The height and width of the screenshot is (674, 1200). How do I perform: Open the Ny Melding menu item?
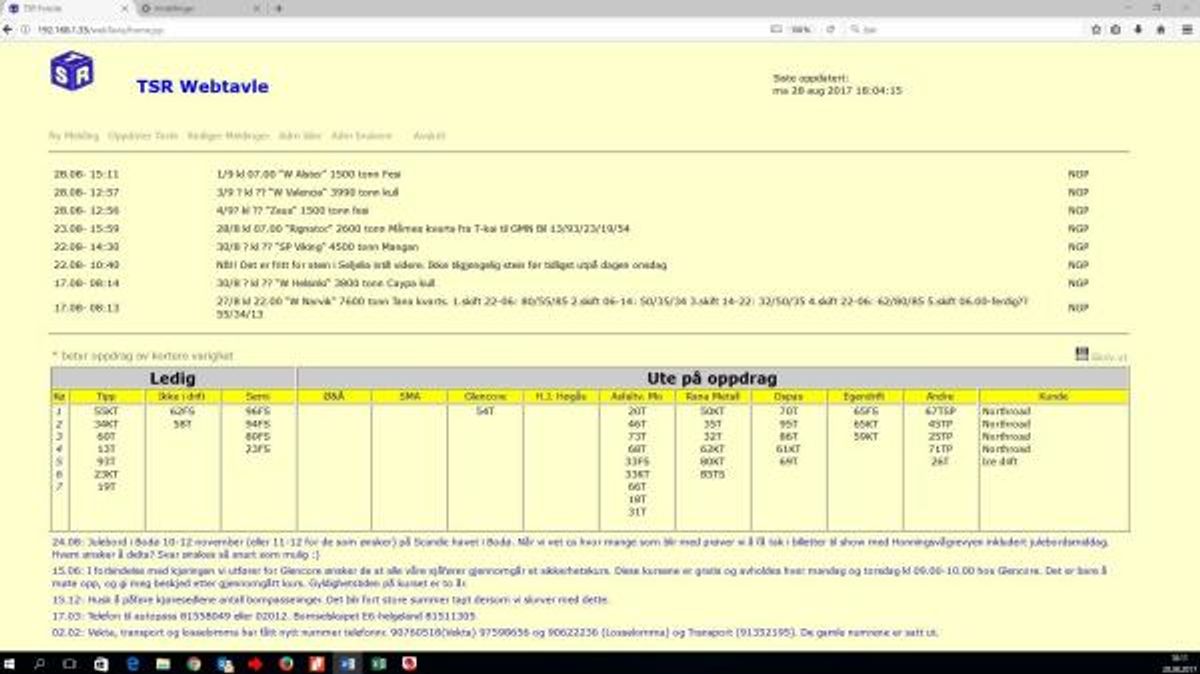(x=74, y=135)
